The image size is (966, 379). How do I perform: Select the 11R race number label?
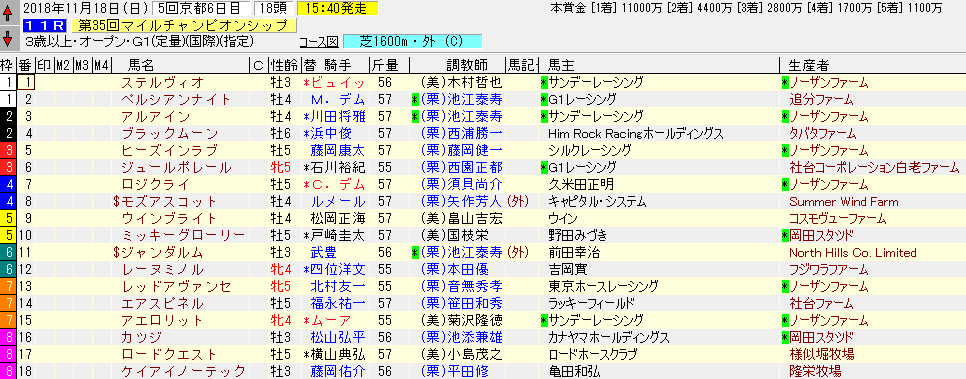45,26
